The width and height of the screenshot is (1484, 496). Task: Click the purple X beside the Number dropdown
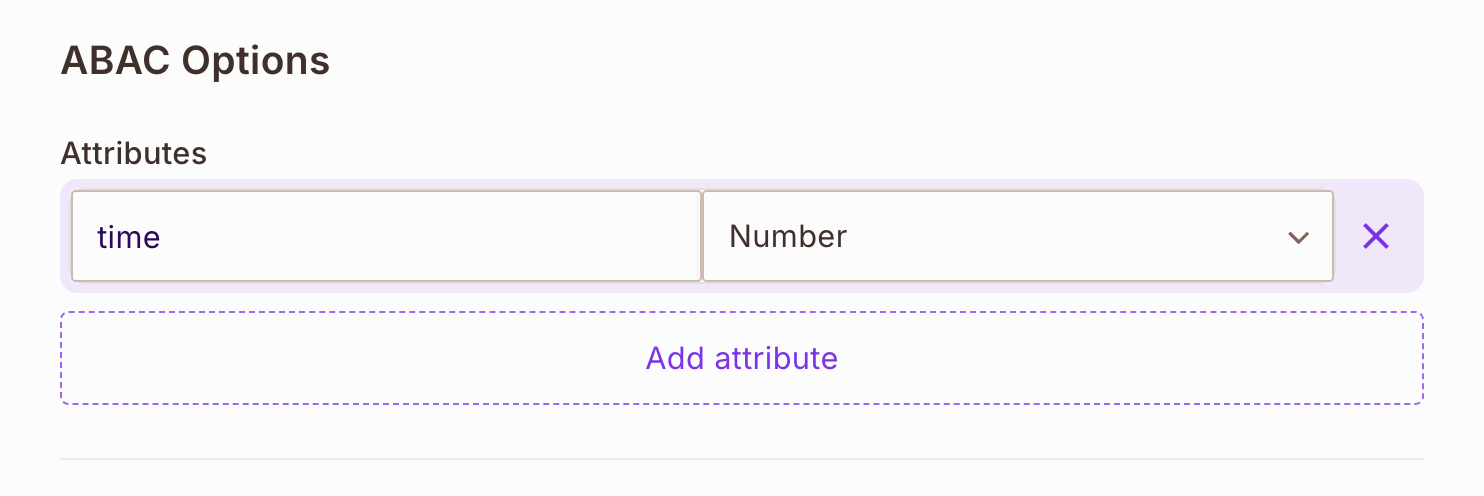[1376, 236]
